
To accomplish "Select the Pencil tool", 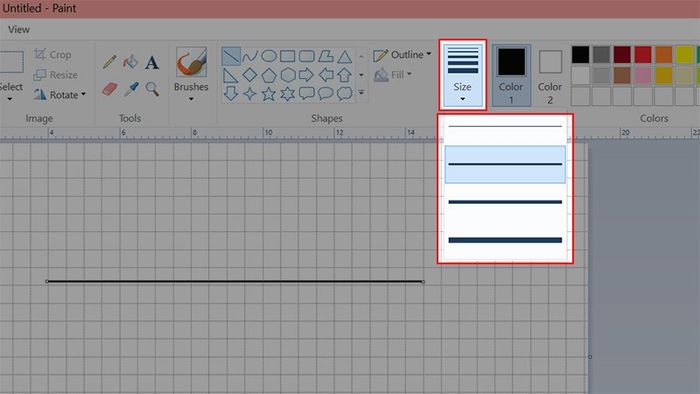I will (109, 62).
